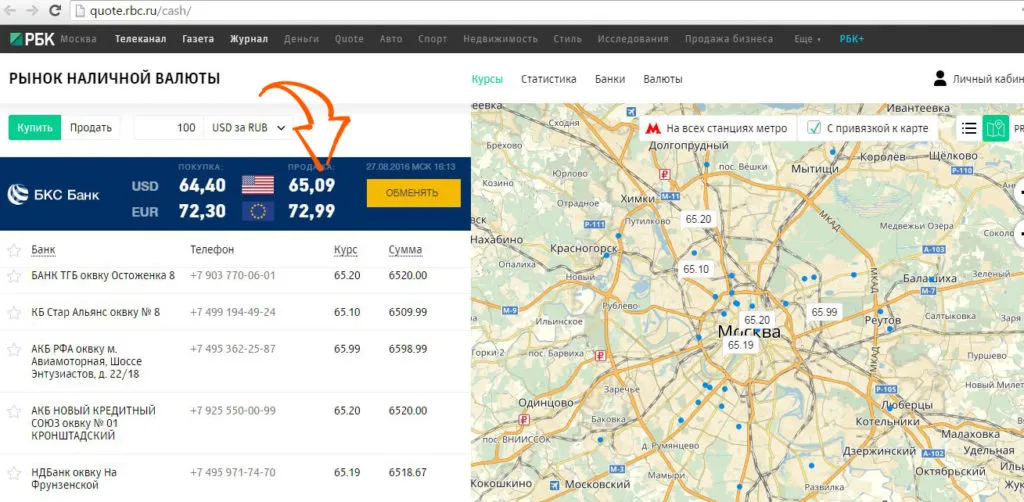This screenshot has height=502, width=1024.
Task: Star the АКБ РФА row
Action: click(14, 350)
